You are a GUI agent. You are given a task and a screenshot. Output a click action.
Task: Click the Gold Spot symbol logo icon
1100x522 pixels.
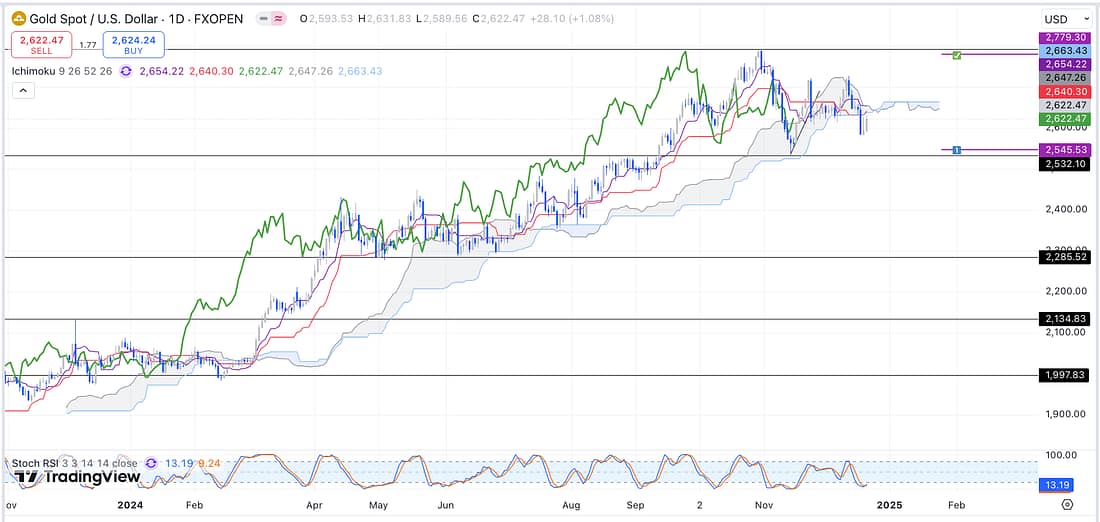click(18, 19)
